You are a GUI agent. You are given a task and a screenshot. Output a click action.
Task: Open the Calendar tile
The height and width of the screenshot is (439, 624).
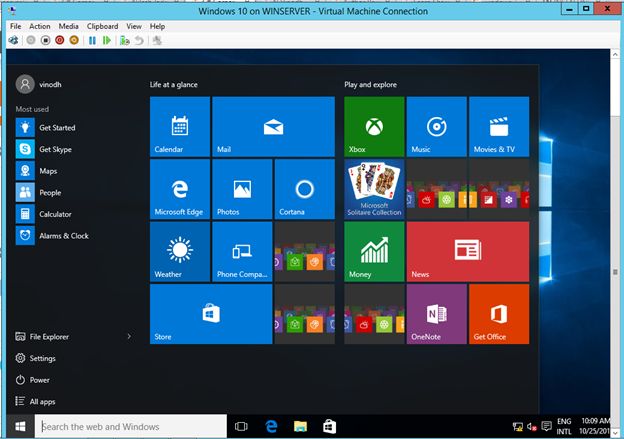coord(180,127)
